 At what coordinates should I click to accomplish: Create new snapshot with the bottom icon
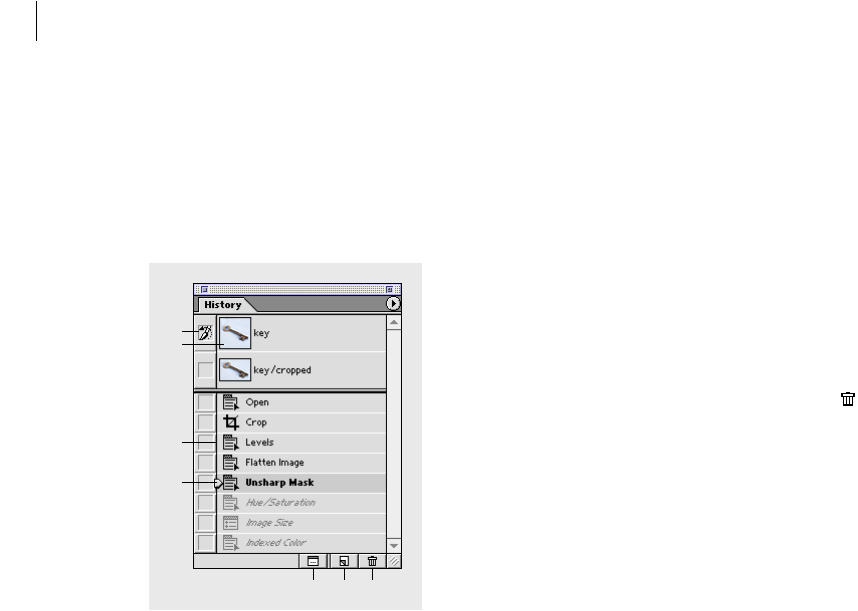coord(344,561)
